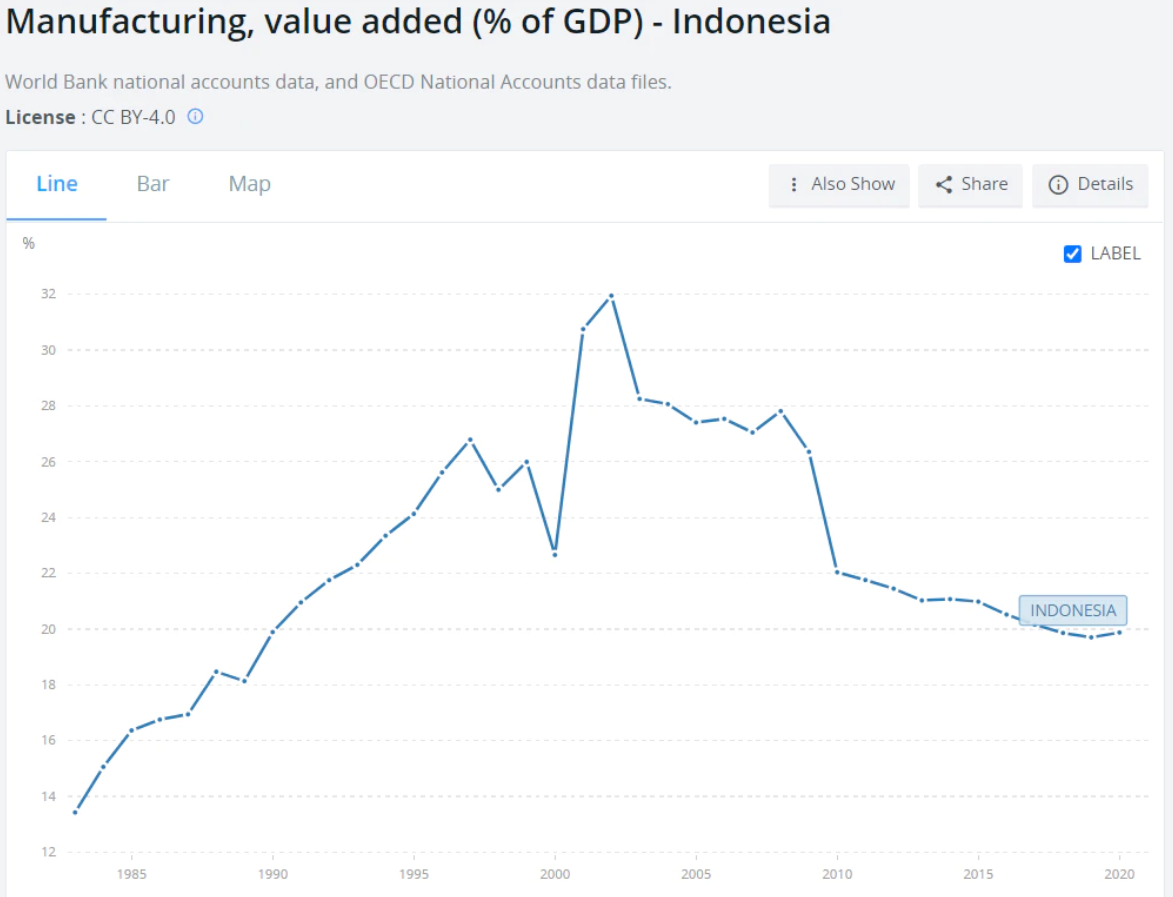The height and width of the screenshot is (897, 1173).
Task: Click the first 1983 data point
Action: tap(75, 812)
